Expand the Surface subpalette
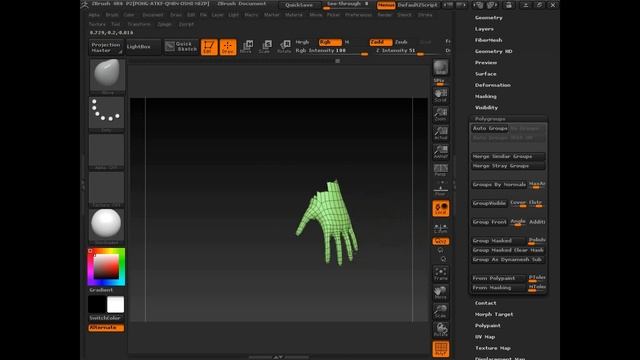This screenshot has height=360, width=640. point(486,74)
